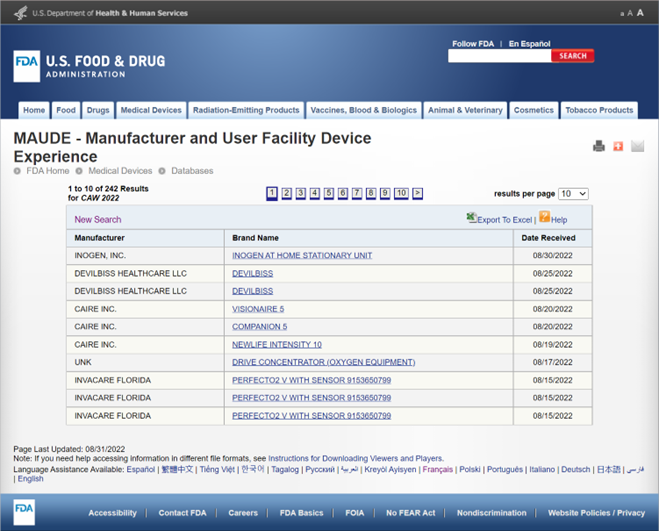Select Français language assistance link
659x531 pixels.
pyautogui.click(x=438, y=469)
